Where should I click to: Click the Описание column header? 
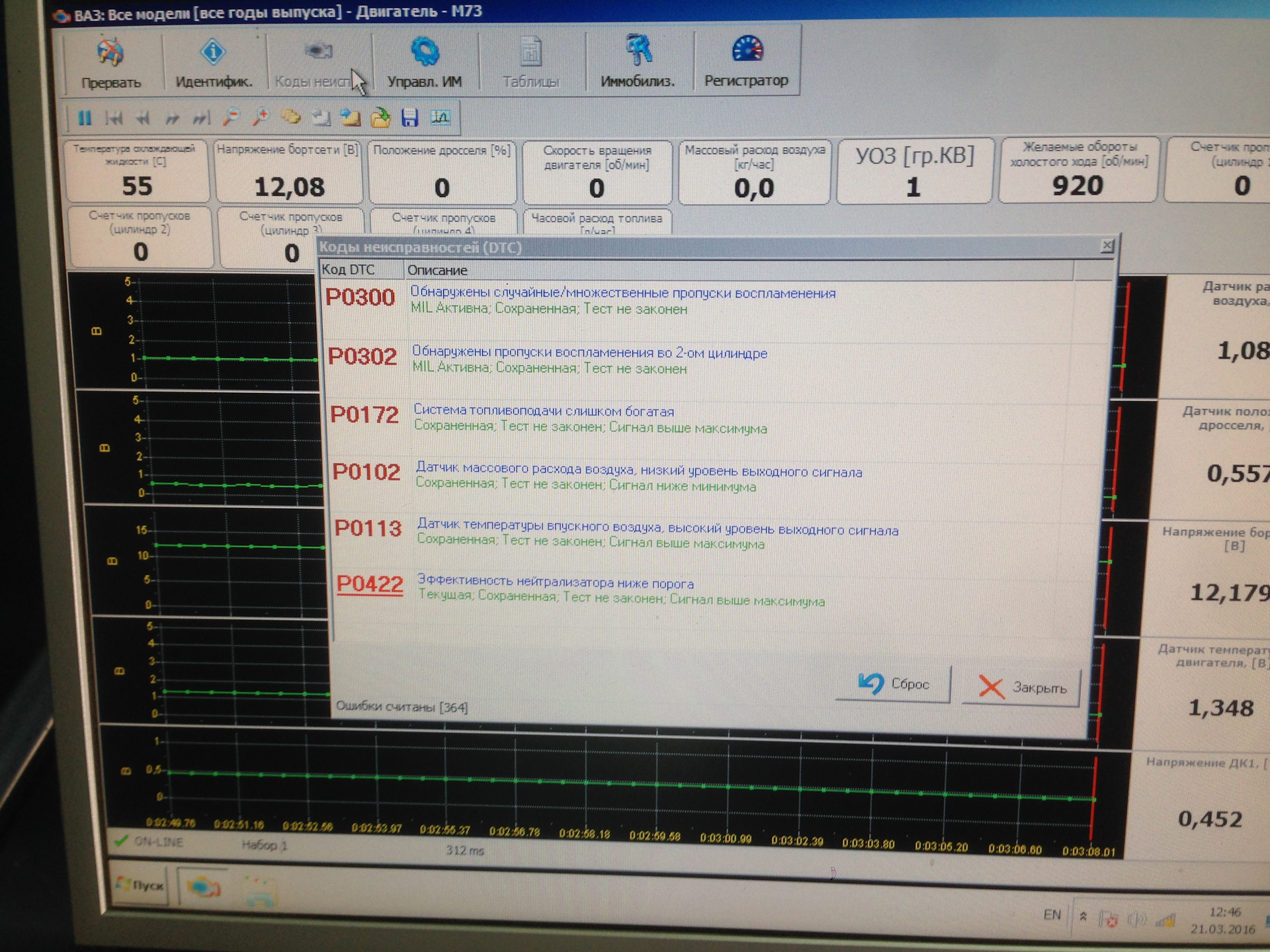[437, 270]
